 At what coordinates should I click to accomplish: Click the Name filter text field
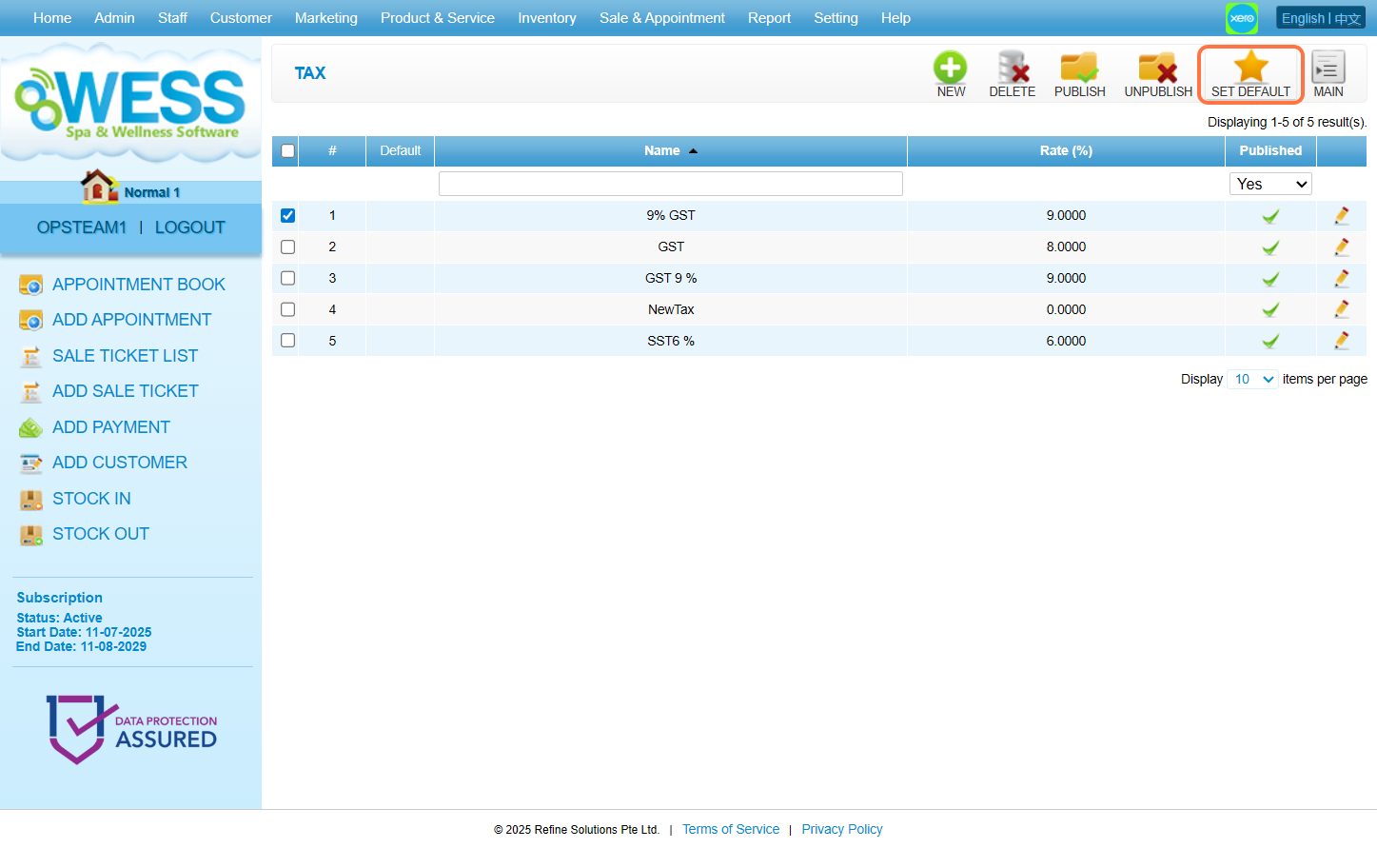pos(670,184)
